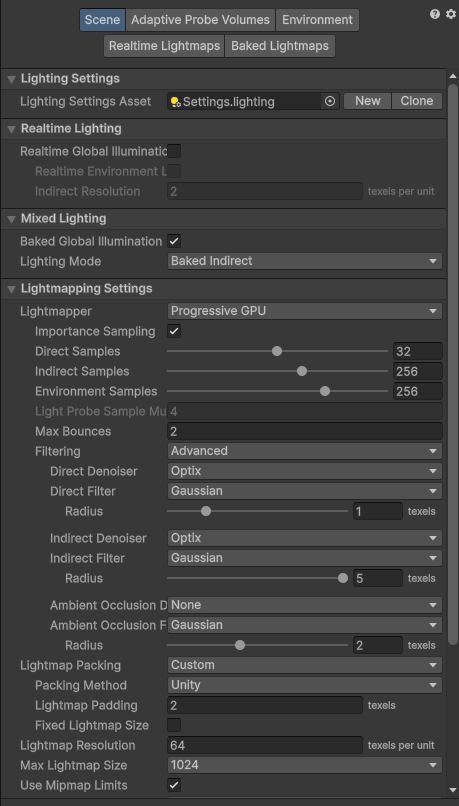Screen dimensions: 459x806
Task: Collapse the Lightmapping Settings foldout arrow
Action: (x=11, y=289)
